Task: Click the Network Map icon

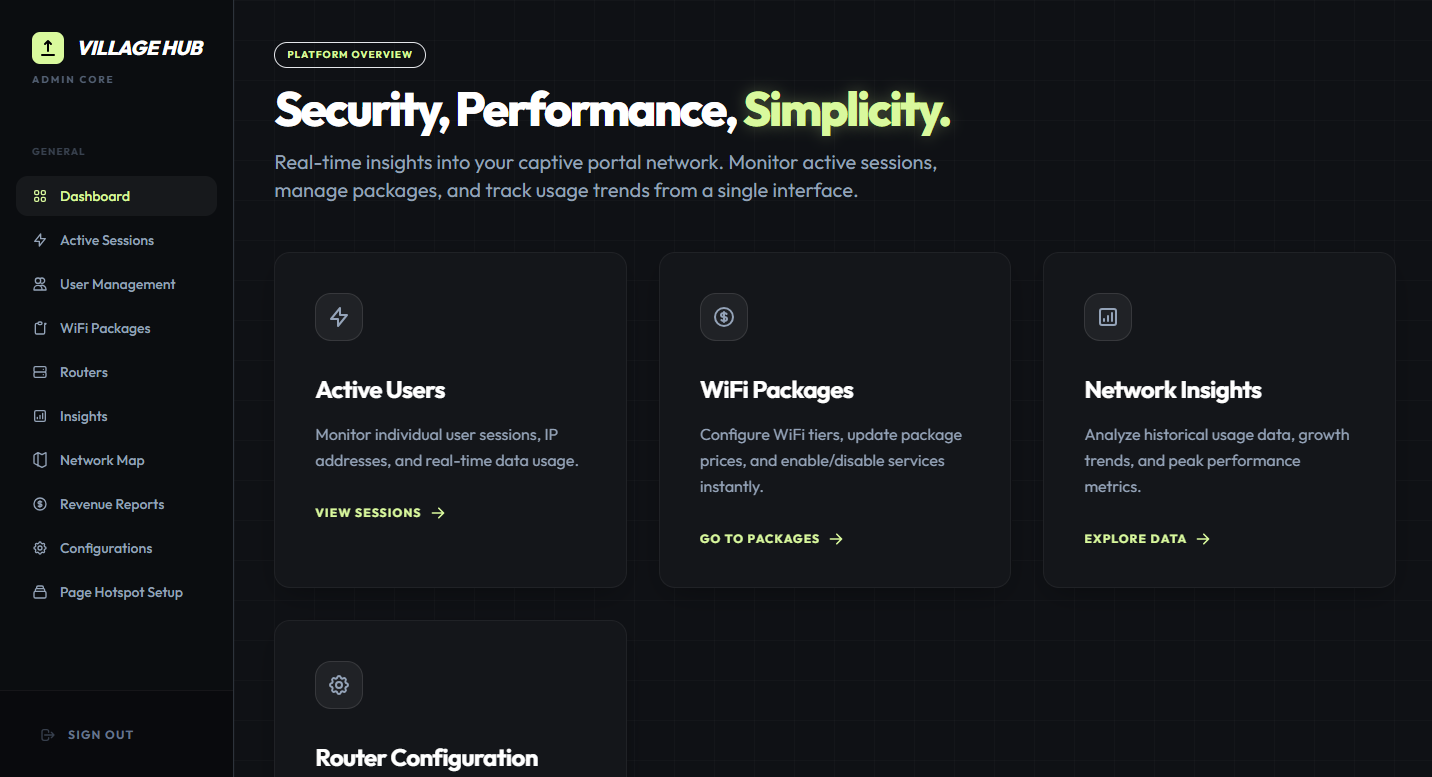Action: pyautogui.click(x=39, y=460)
